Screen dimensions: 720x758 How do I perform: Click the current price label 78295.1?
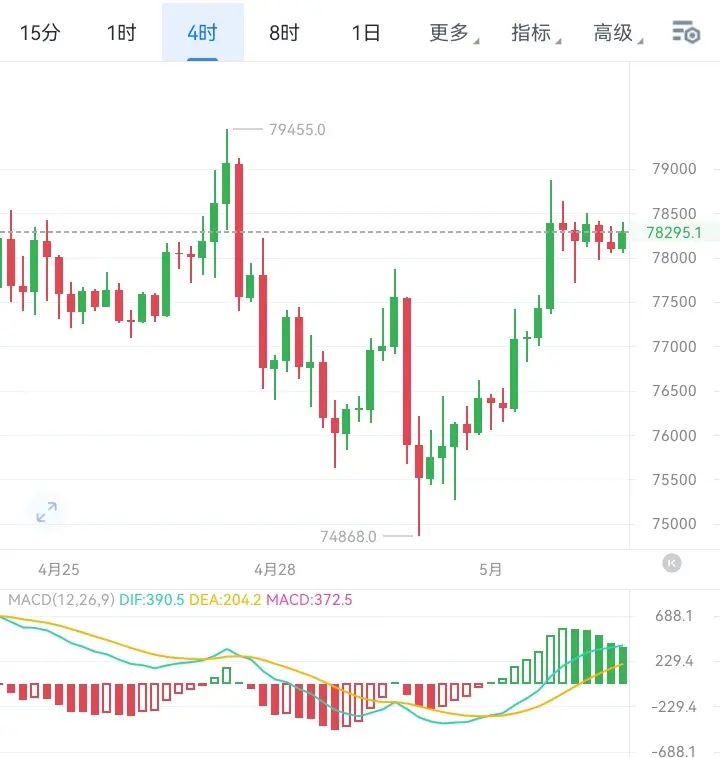click(x=674, y=233)
